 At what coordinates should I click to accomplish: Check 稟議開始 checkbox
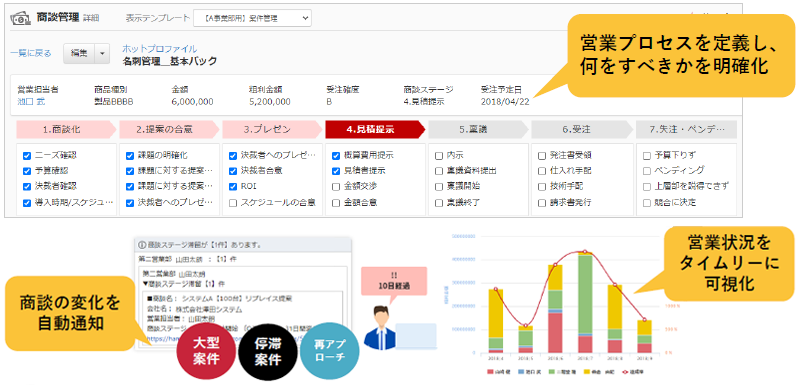click(439, 186)
